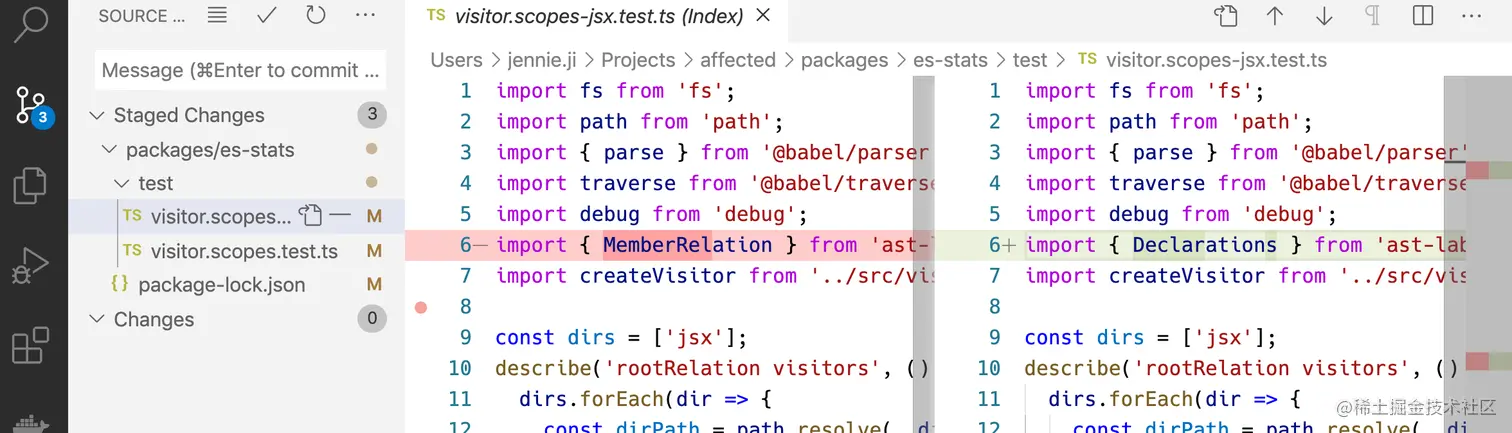
Task: Click Projects in the breadcrumb
Action: coord(638,60)
